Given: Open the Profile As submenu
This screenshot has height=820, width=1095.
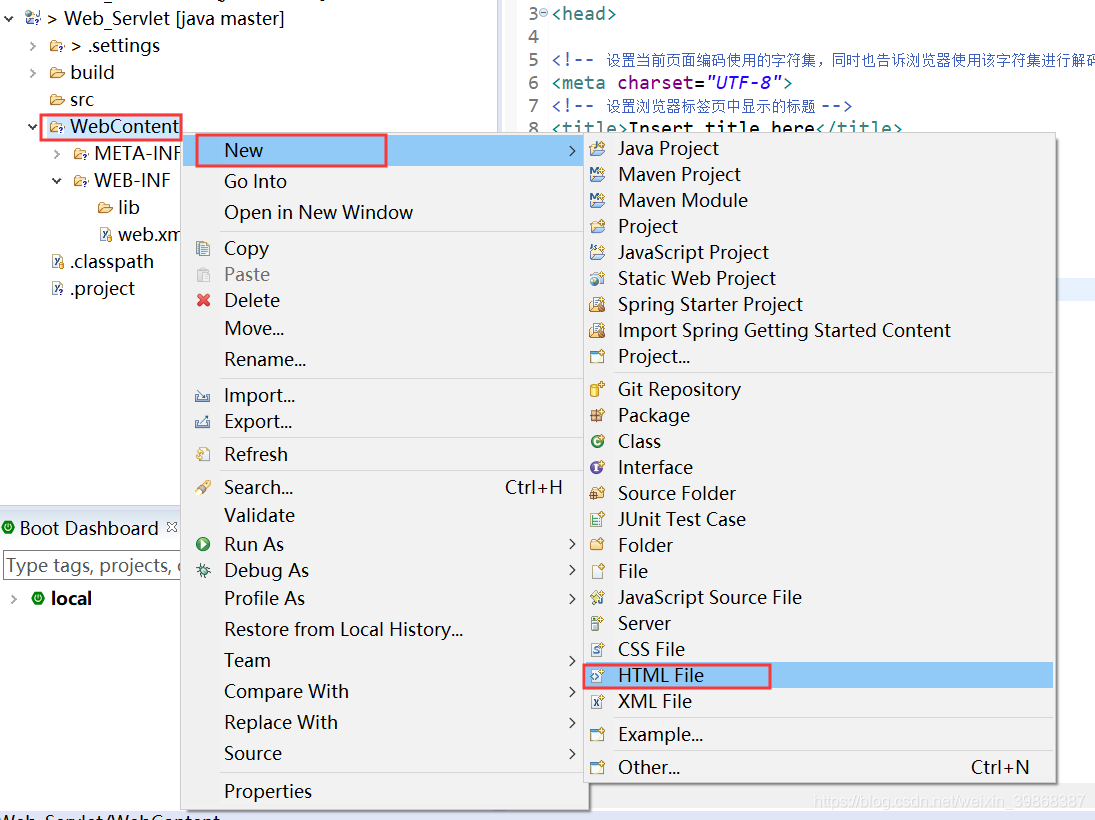Looking at the screenshot, I should pos(383,599).
